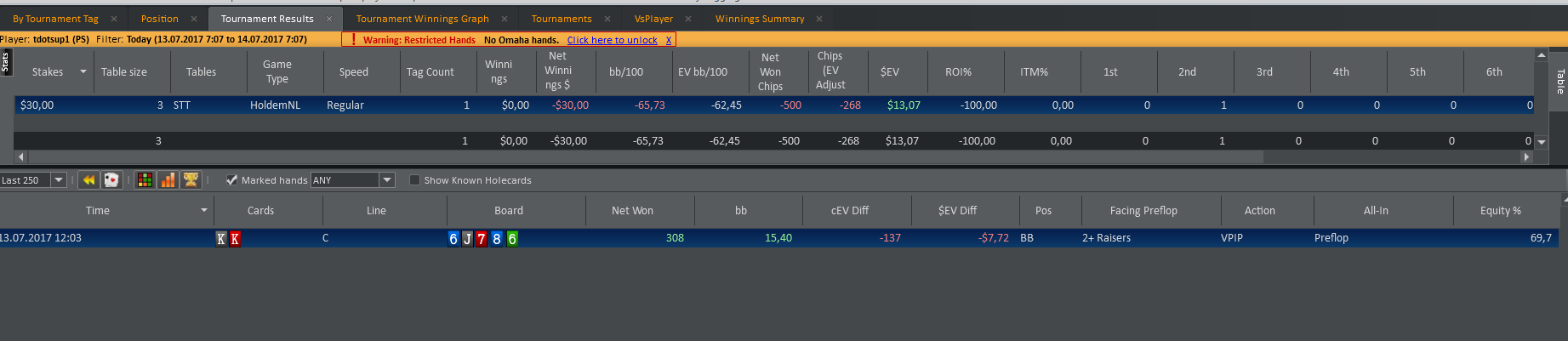
Task: Toggle the Marked hands checkbox
Action: click(231, 180)
